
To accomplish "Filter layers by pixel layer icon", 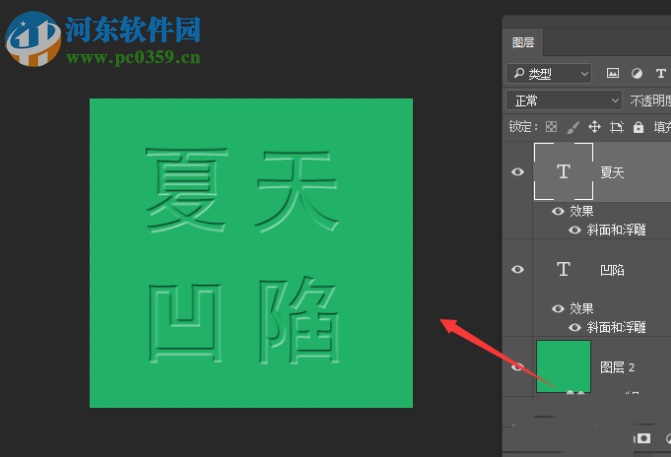I will 613,74.
